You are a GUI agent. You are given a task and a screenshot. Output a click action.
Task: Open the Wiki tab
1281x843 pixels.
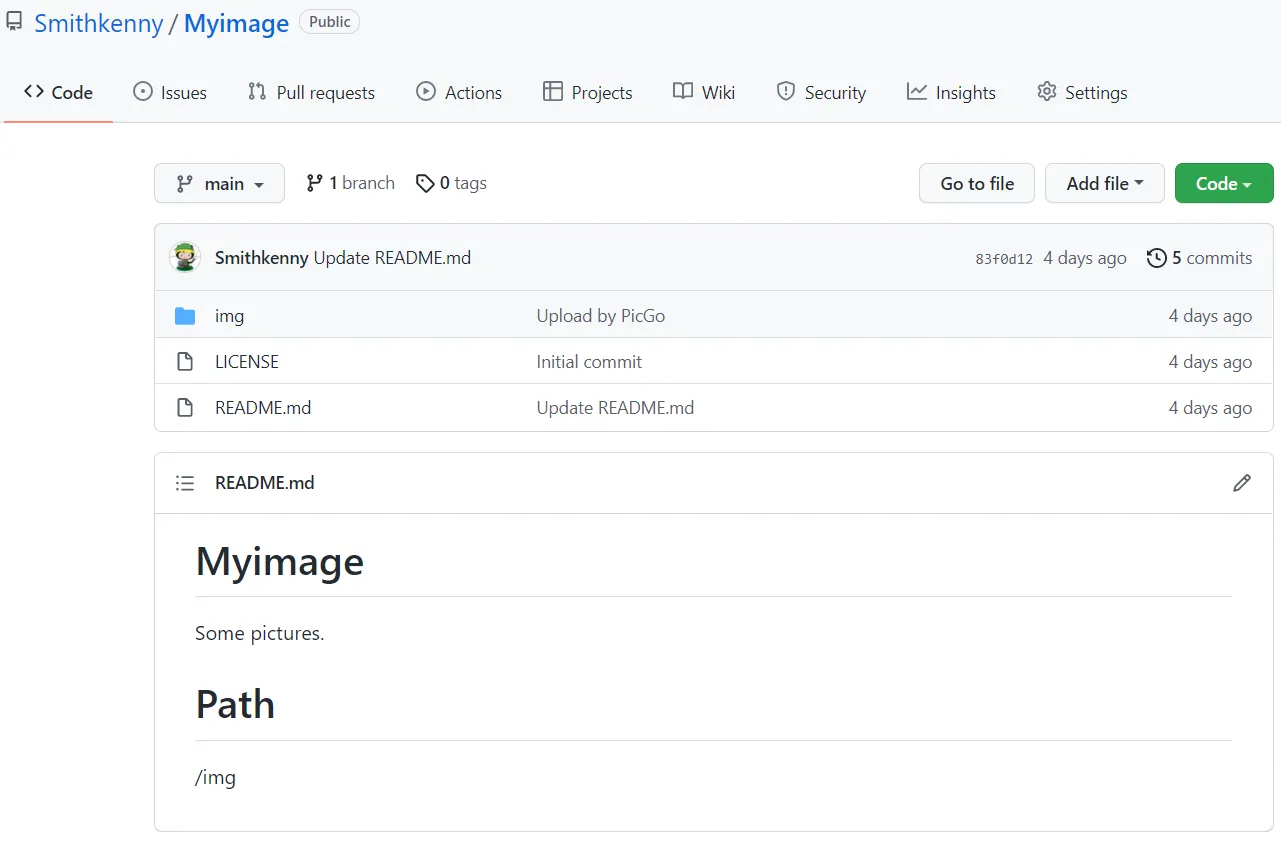(704, 92)
